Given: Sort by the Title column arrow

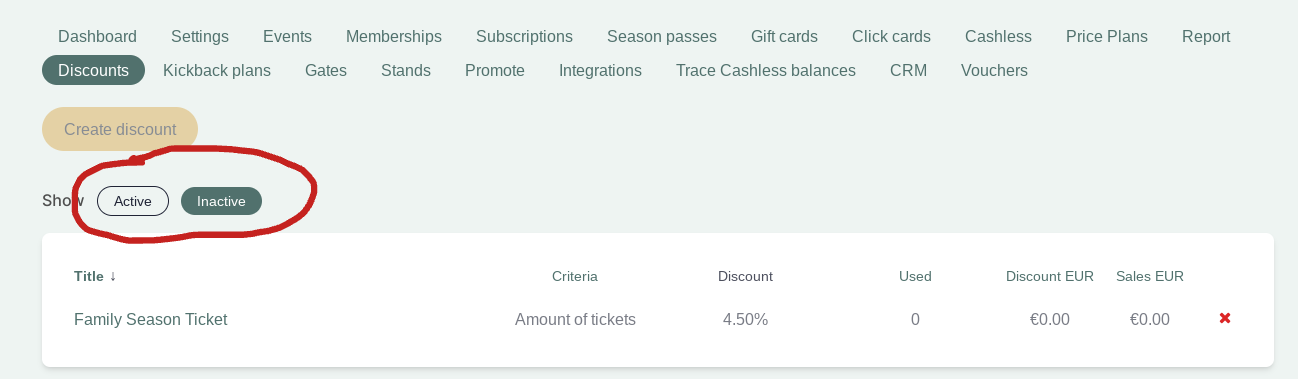Looking at the screenshot, I should [x=113, y=276].
